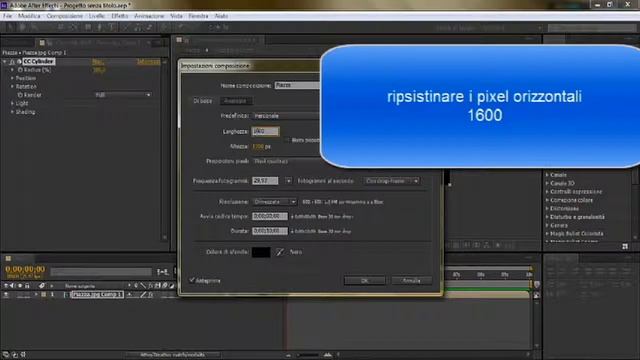Screen dimensions: 640x360
Task: Click the Nome composizione text field
Action: pos(297,85)
